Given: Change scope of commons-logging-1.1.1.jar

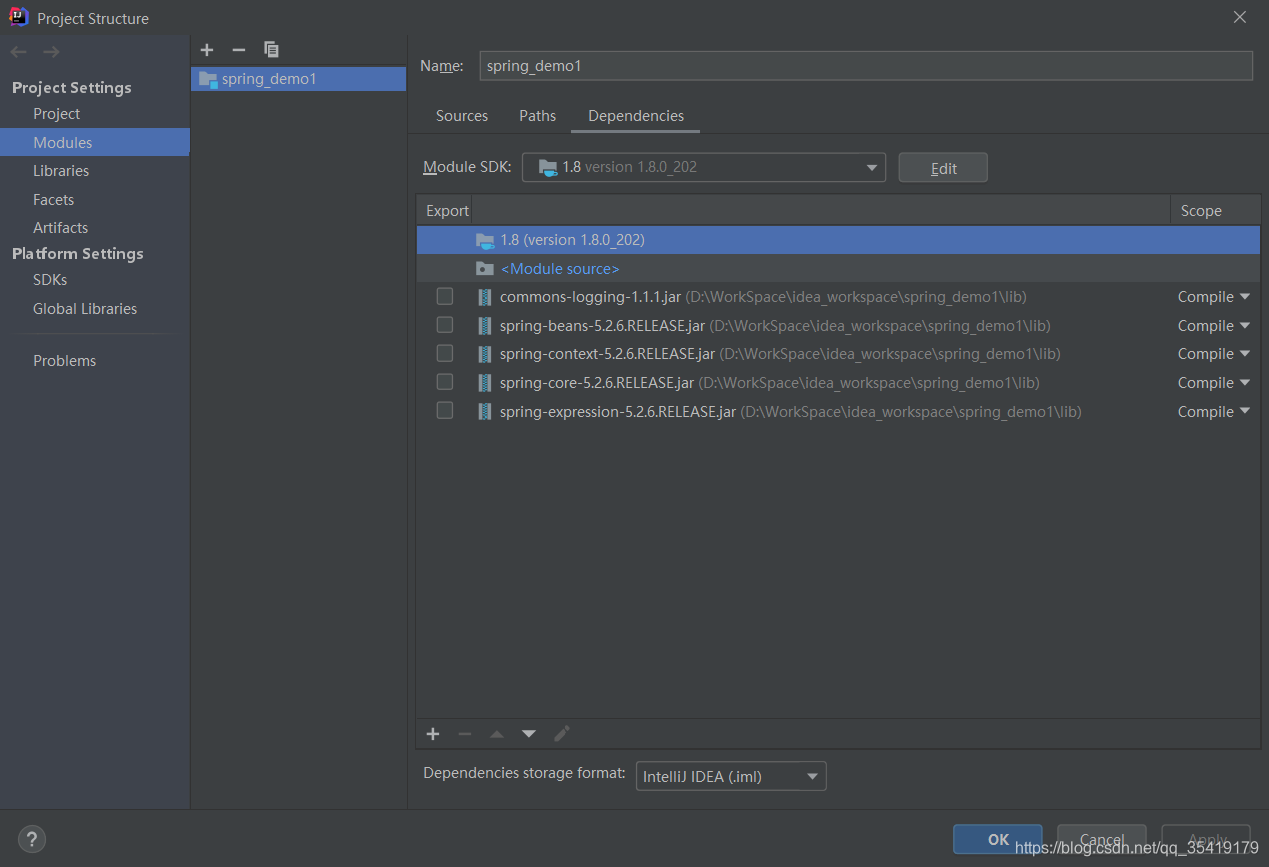Looking at the screenshot, I should 1214,297.
